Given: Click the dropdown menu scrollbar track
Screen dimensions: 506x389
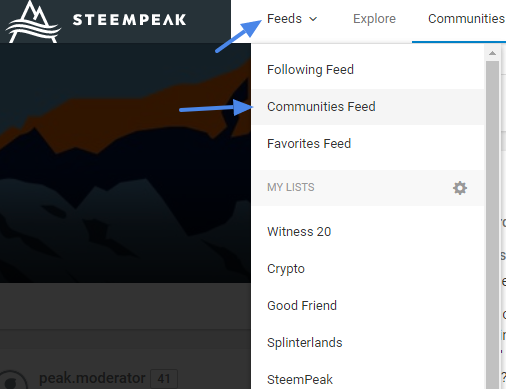Looking at the screenshot, I should [492, 223].
